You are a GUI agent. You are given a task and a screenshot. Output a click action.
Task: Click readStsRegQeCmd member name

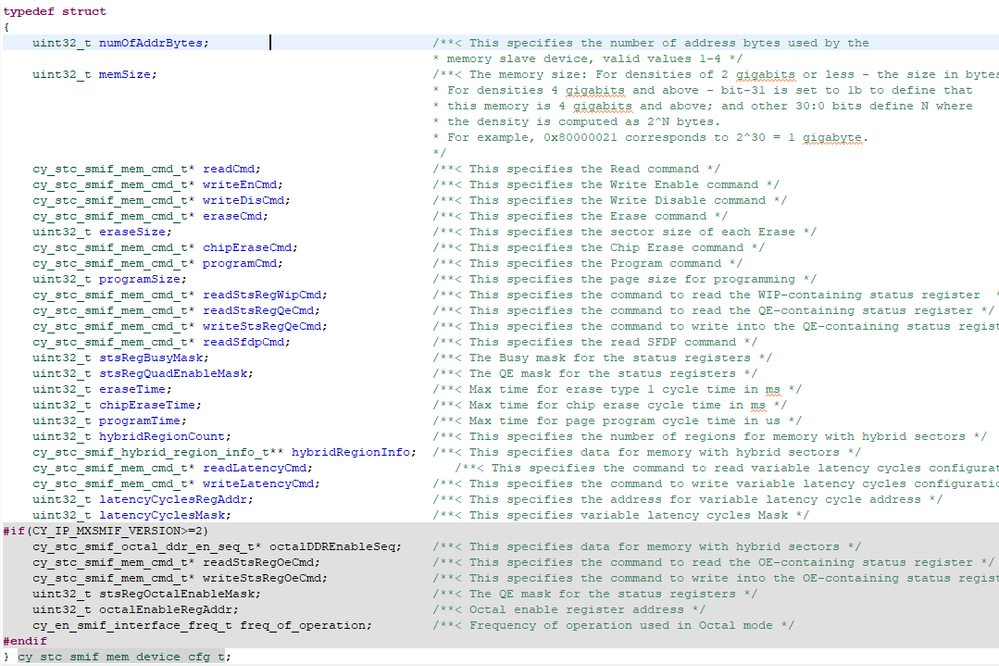[258, 310]
